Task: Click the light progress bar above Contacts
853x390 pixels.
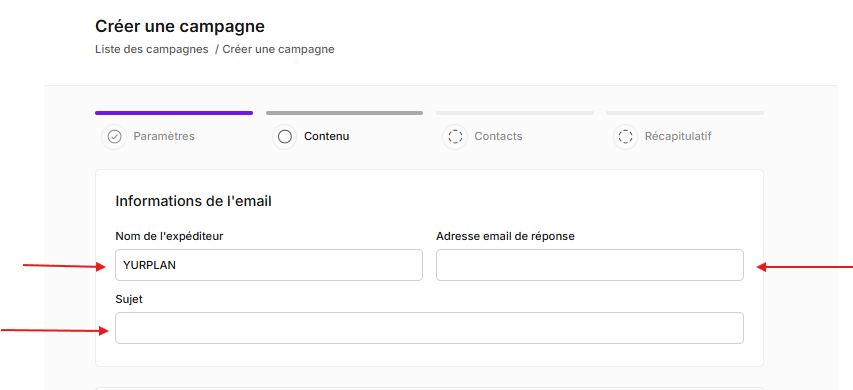Action: 515,113
